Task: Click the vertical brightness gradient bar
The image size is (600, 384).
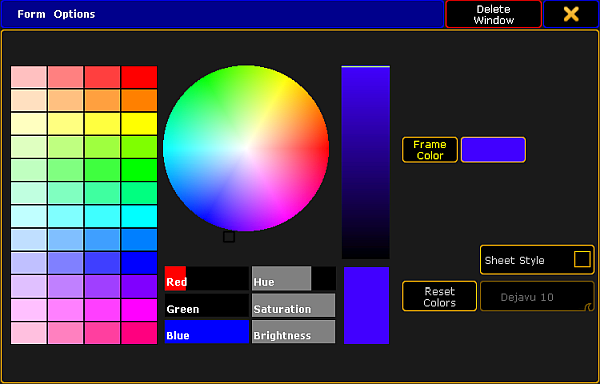Action: [x=365, y=163]
